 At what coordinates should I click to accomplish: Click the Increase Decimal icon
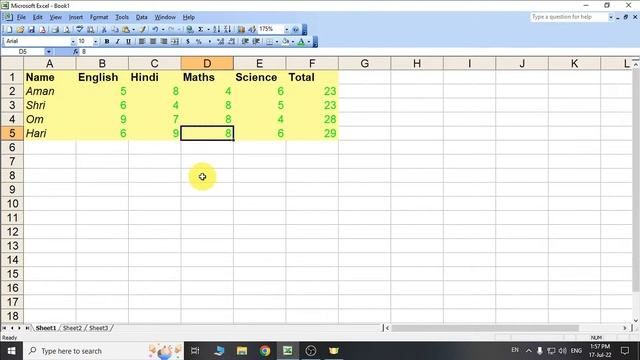pyautogui.click(x=220, y=41)
